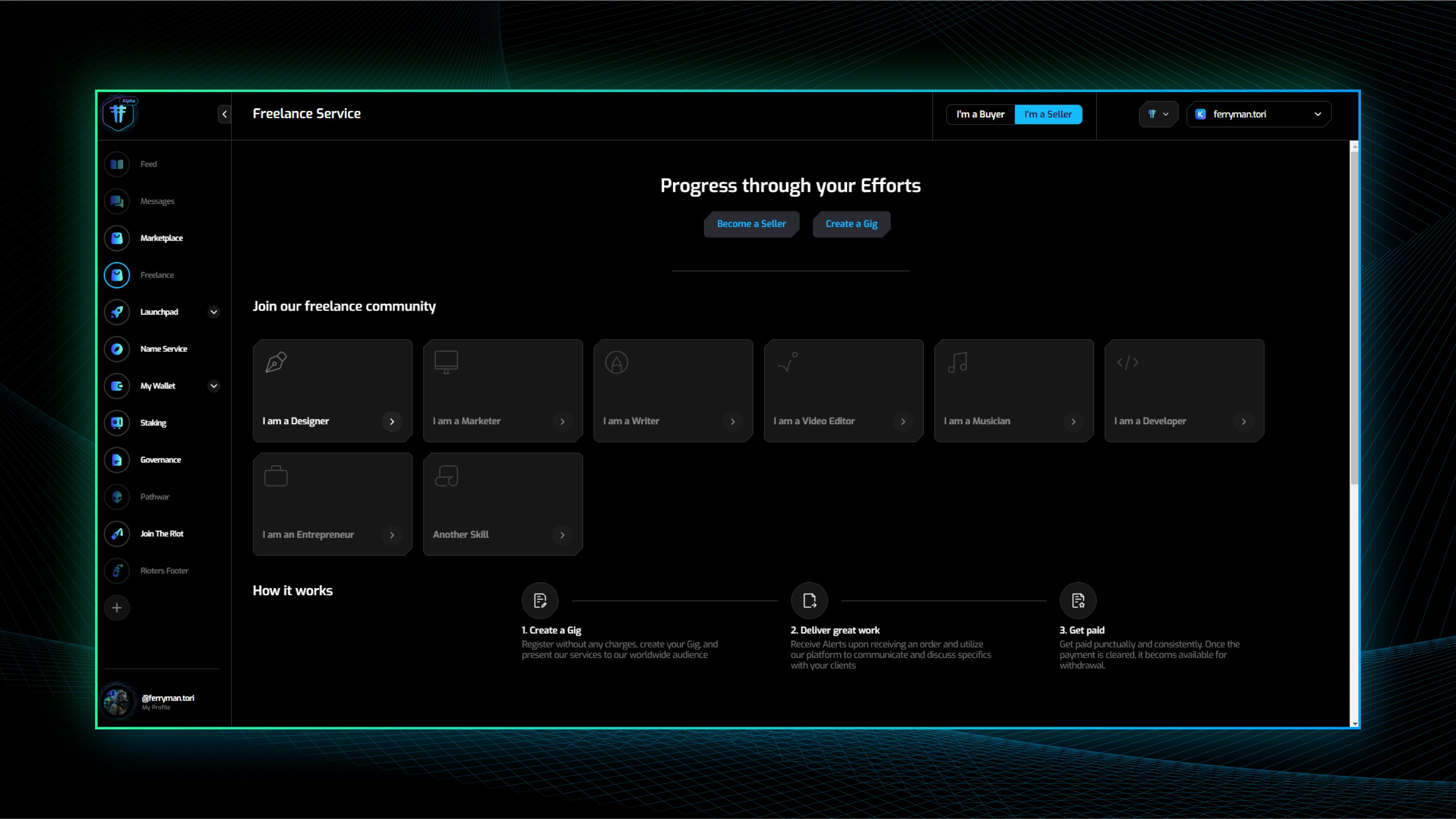Select the Freelance sidebar icon
1456x819 pixels.
coord(117,275)
